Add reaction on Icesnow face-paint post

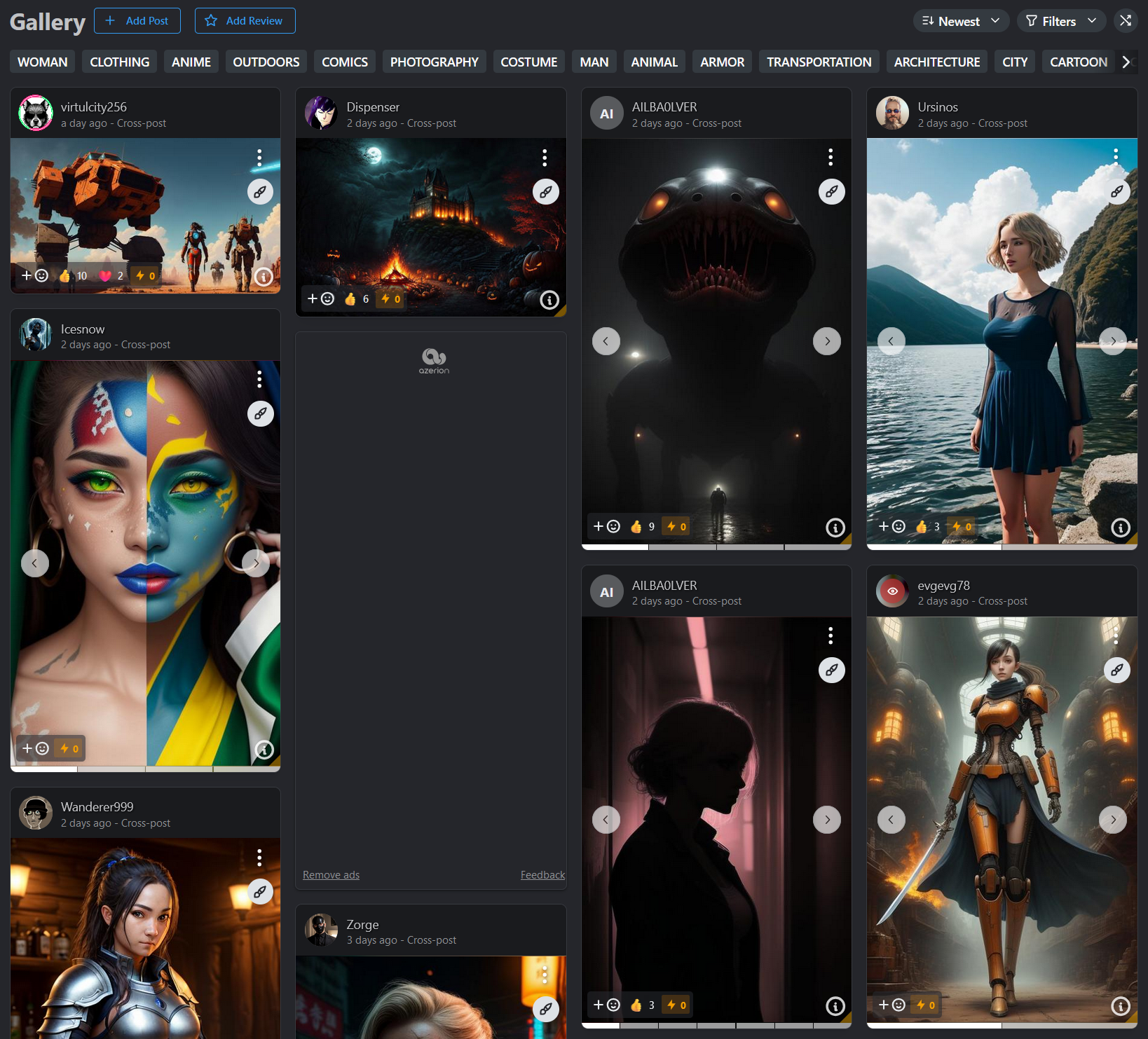(x=35, y=748)
